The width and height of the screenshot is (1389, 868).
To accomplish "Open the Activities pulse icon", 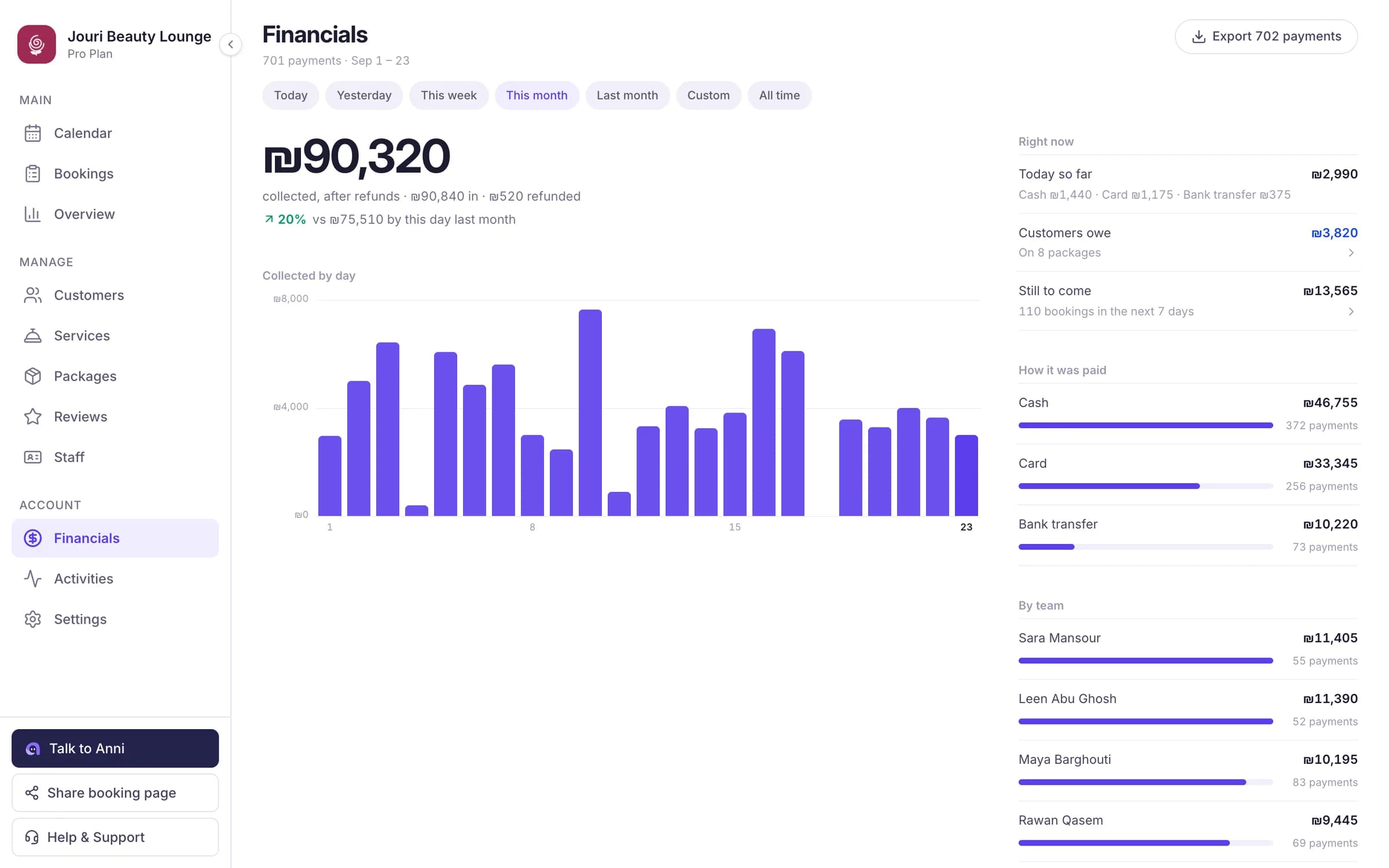I will pos(33,579).
